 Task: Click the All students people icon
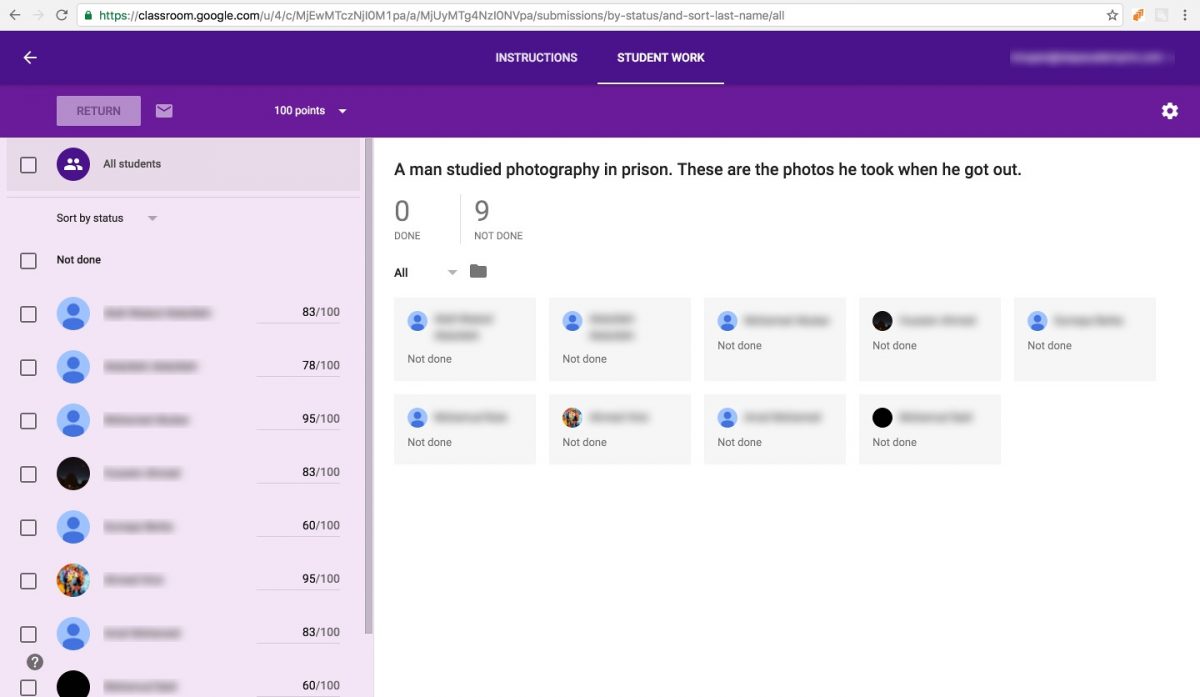[73, 163]
